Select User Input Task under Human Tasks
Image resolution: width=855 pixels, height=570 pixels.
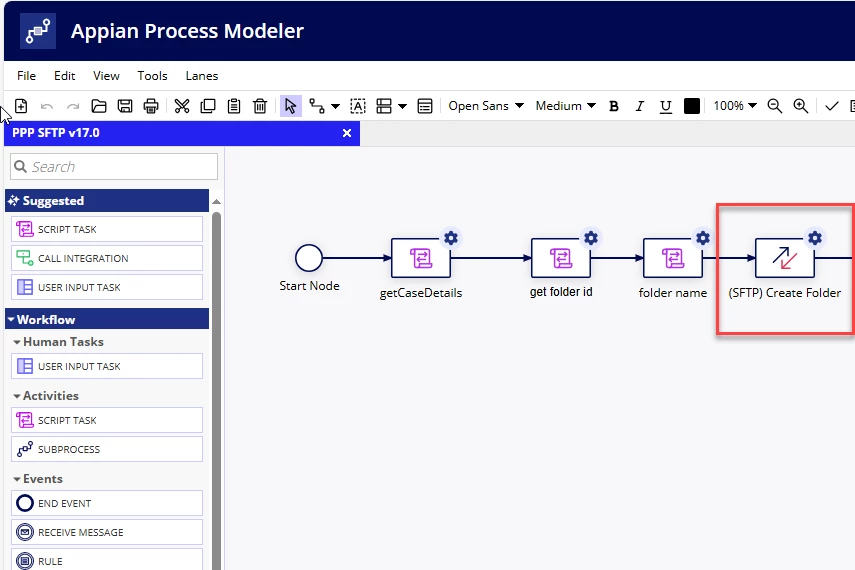[107, 367]
